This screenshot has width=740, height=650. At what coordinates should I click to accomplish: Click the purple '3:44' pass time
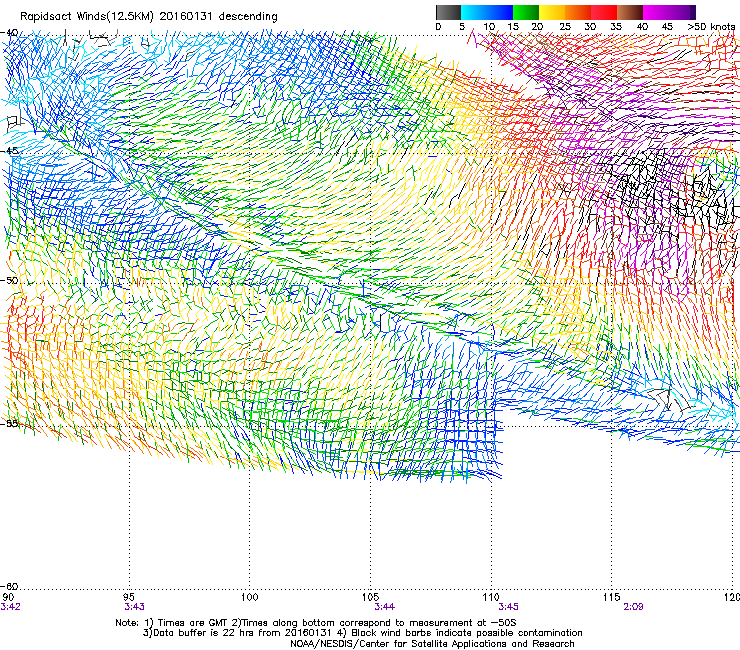coord(385,607)
